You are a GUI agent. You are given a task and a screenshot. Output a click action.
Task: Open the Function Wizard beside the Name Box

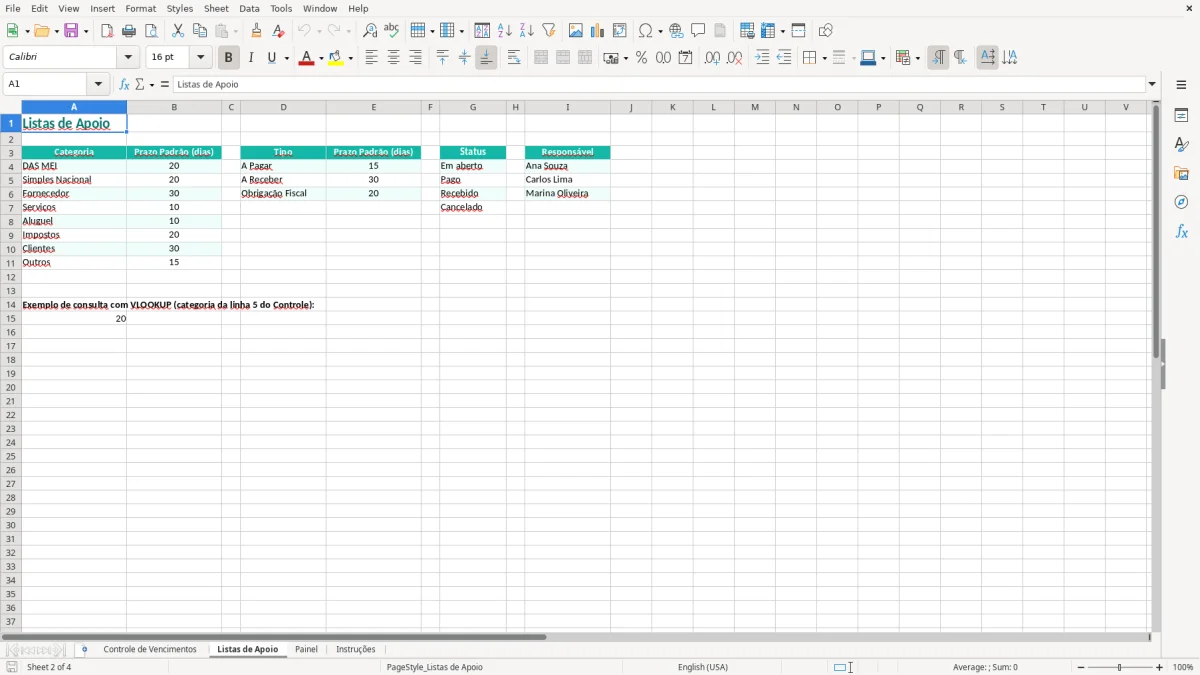124,85
